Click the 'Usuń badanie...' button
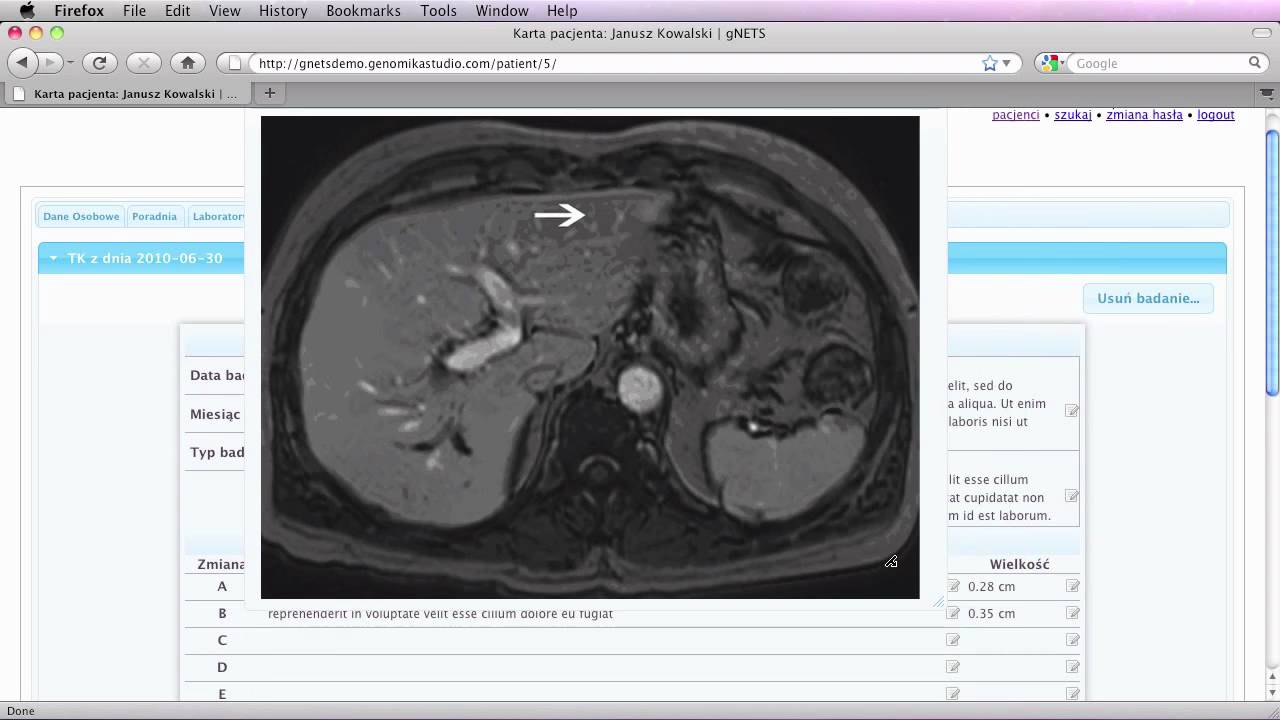This screenshot has height=720, width=1280. [1148, 298]
